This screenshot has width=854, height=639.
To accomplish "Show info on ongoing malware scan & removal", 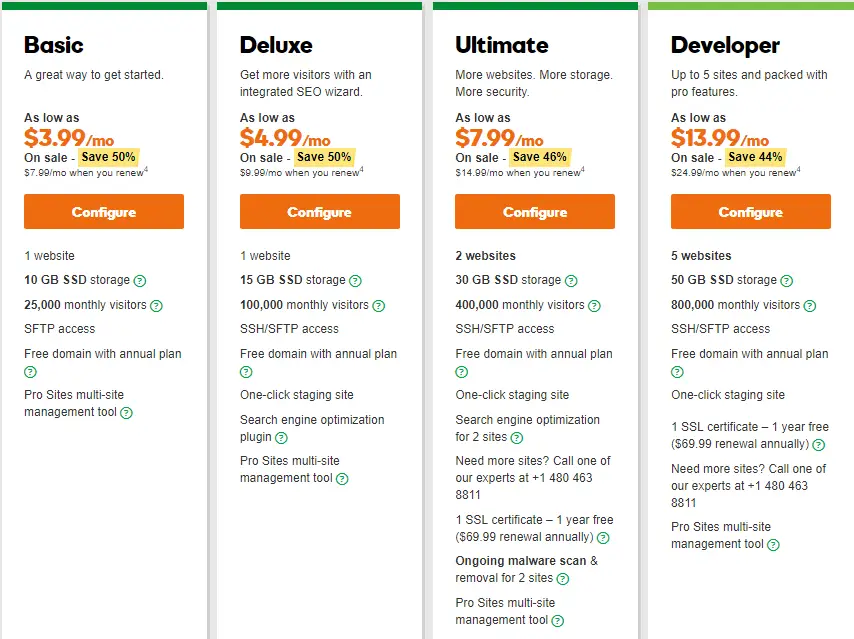I will coord(563,579).
